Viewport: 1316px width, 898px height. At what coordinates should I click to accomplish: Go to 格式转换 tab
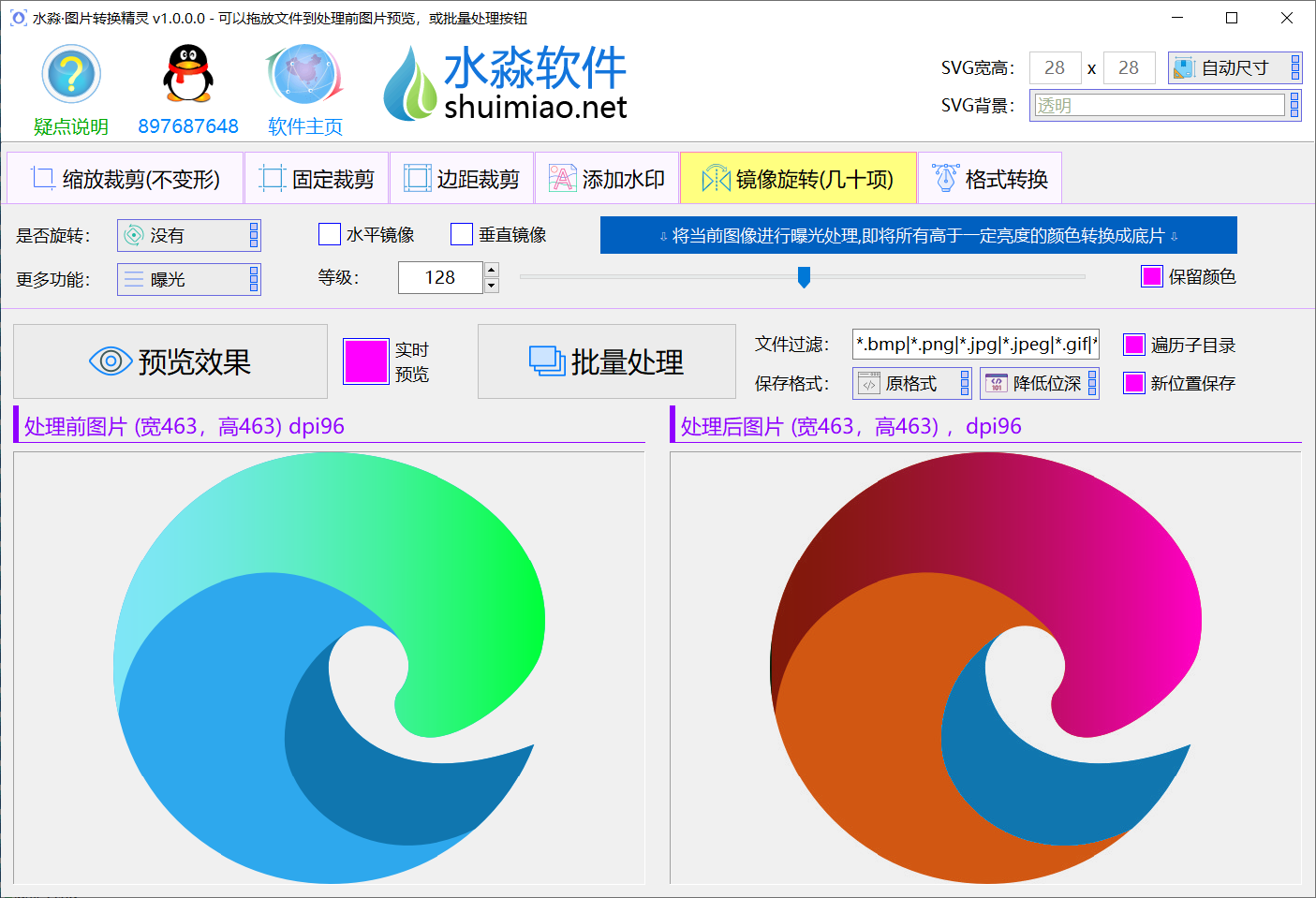990,178
